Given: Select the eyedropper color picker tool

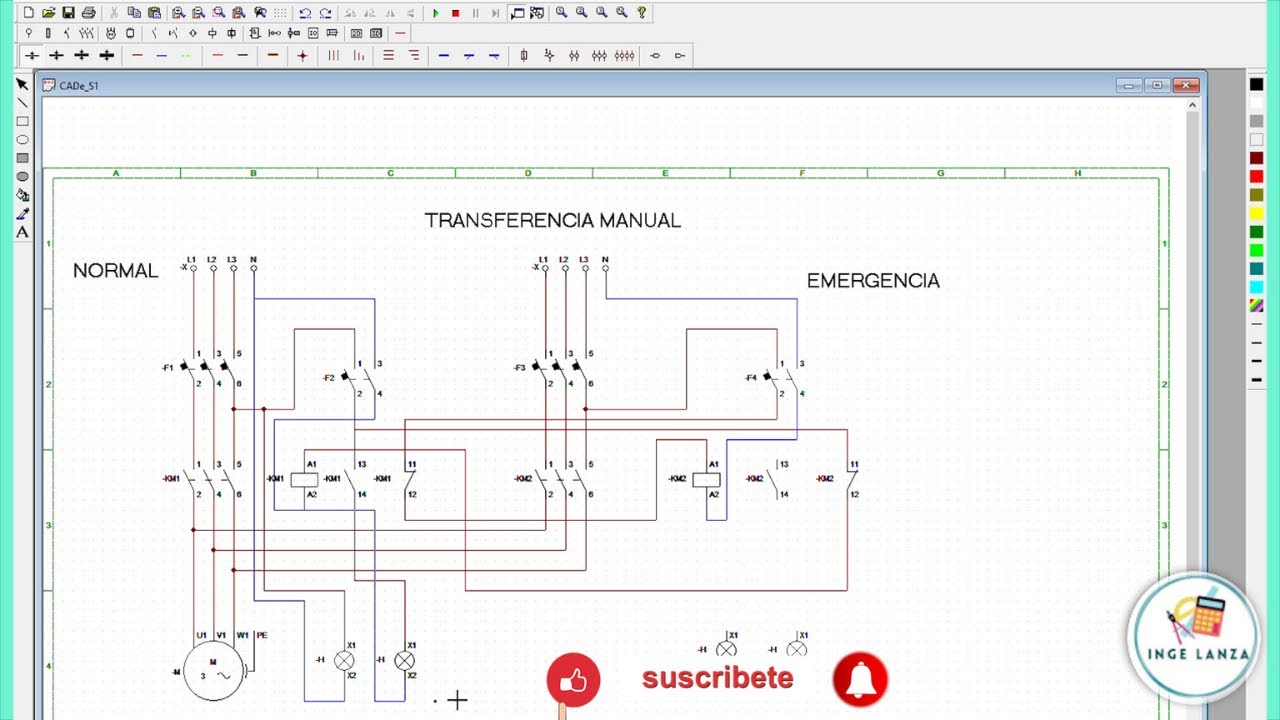Looking at the screenshot, I should 22,213.
